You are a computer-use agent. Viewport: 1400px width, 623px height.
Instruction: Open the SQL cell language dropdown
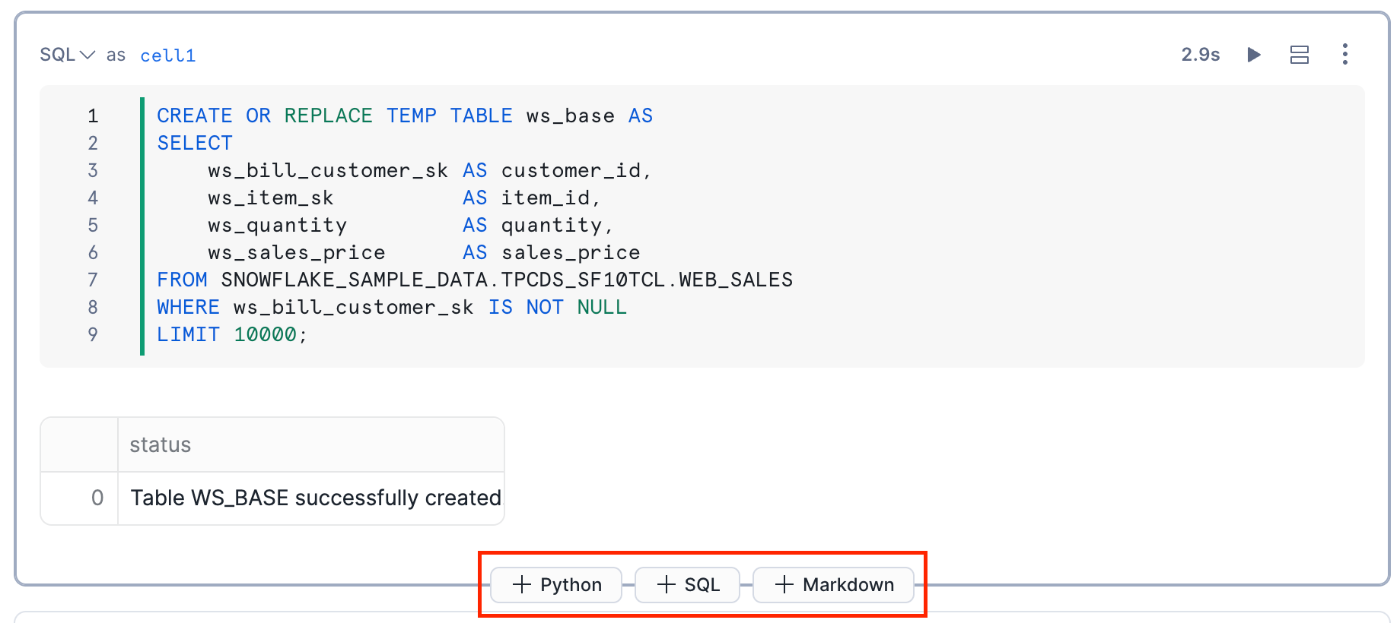67,55
